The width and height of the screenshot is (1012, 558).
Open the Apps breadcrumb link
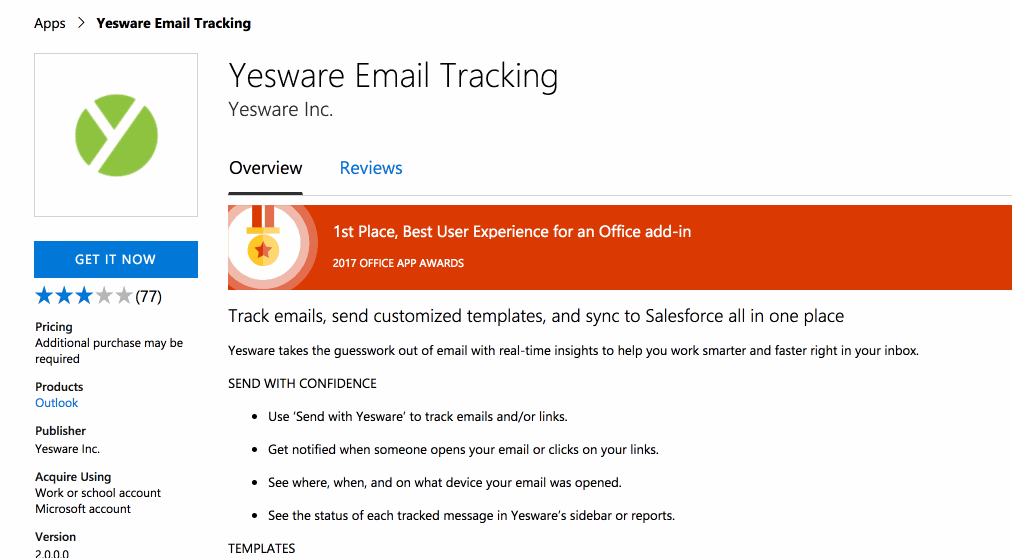[x=50, y=24]
